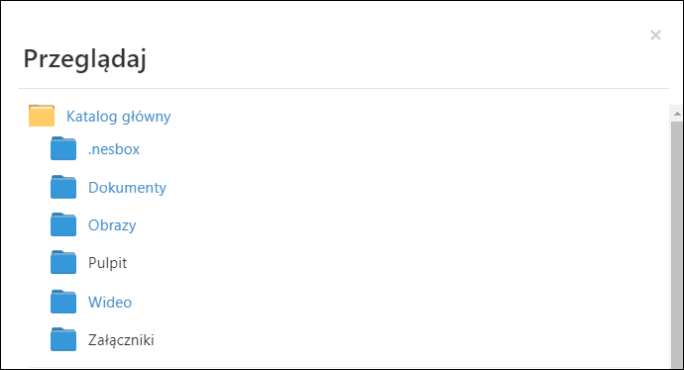Click the blue .nesbox folder icon
This screenshot has width=684, height=370.
tap(63, 148)
